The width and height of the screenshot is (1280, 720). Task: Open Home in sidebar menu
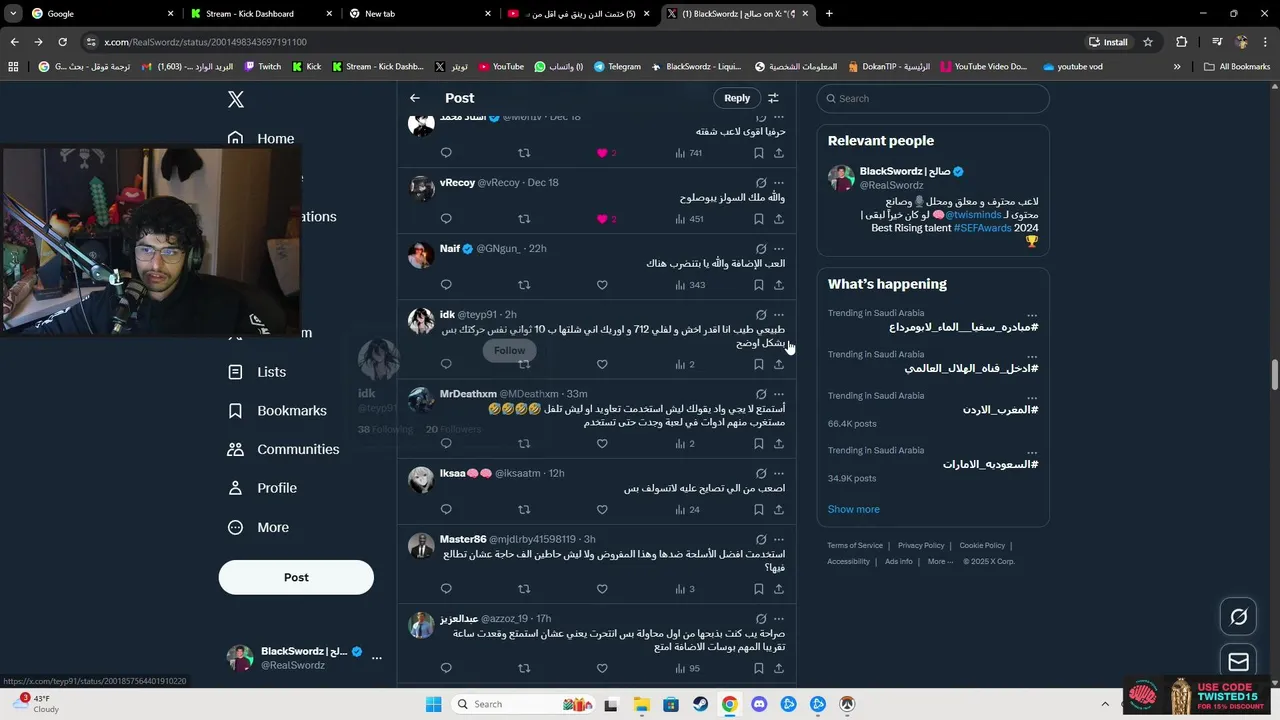tap(260, 139)
